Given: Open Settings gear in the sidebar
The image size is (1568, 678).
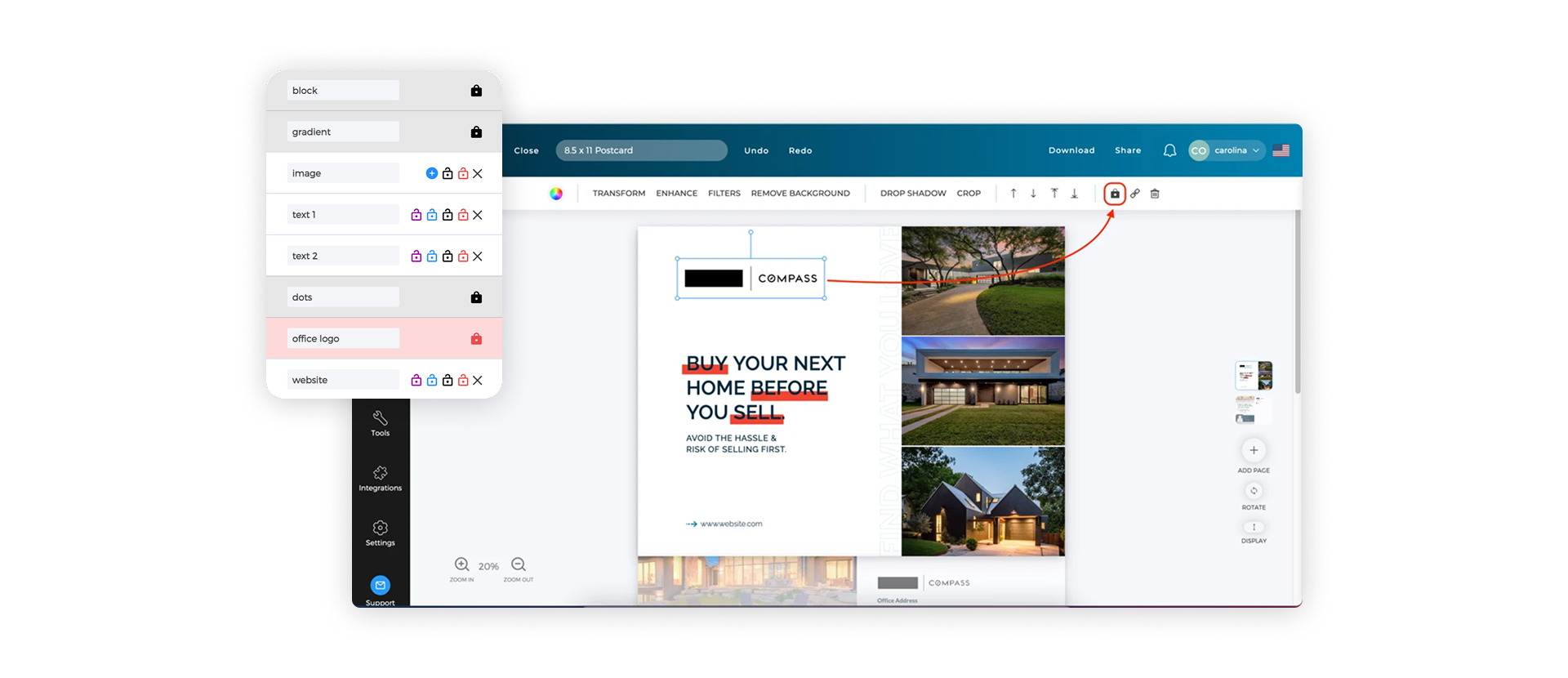Looking at the screenshot, I should click(381, 533).
